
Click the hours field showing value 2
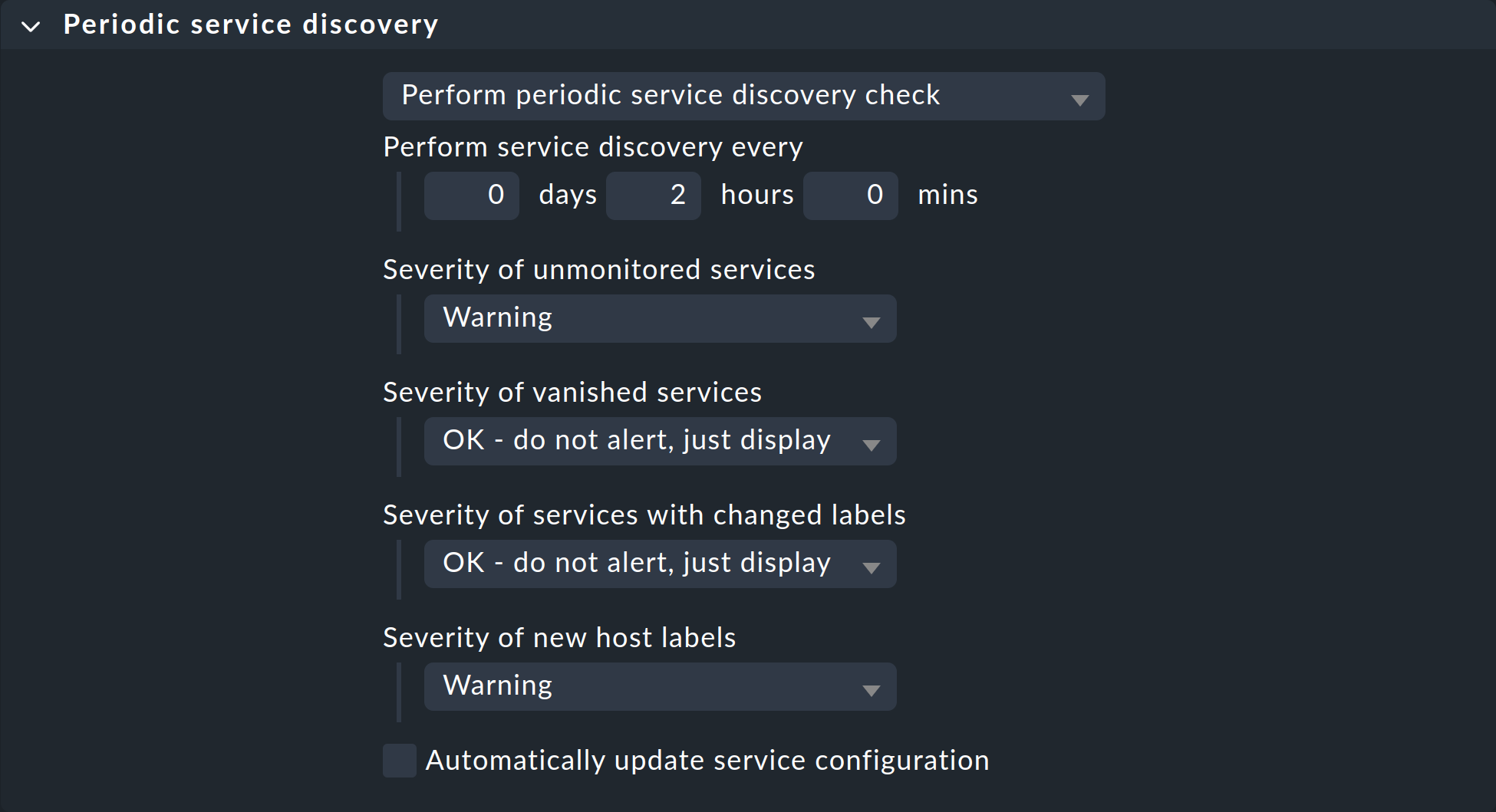pos(654,195)
